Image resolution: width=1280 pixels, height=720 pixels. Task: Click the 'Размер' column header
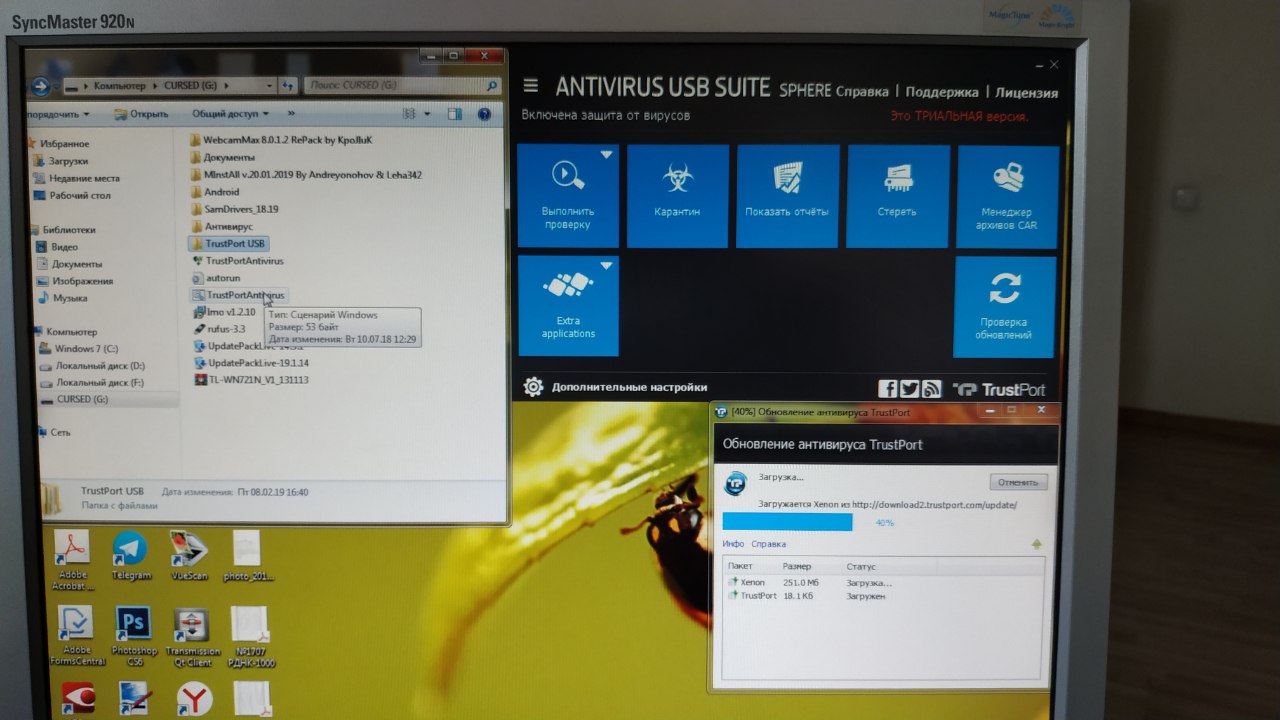tap(797, 567)
